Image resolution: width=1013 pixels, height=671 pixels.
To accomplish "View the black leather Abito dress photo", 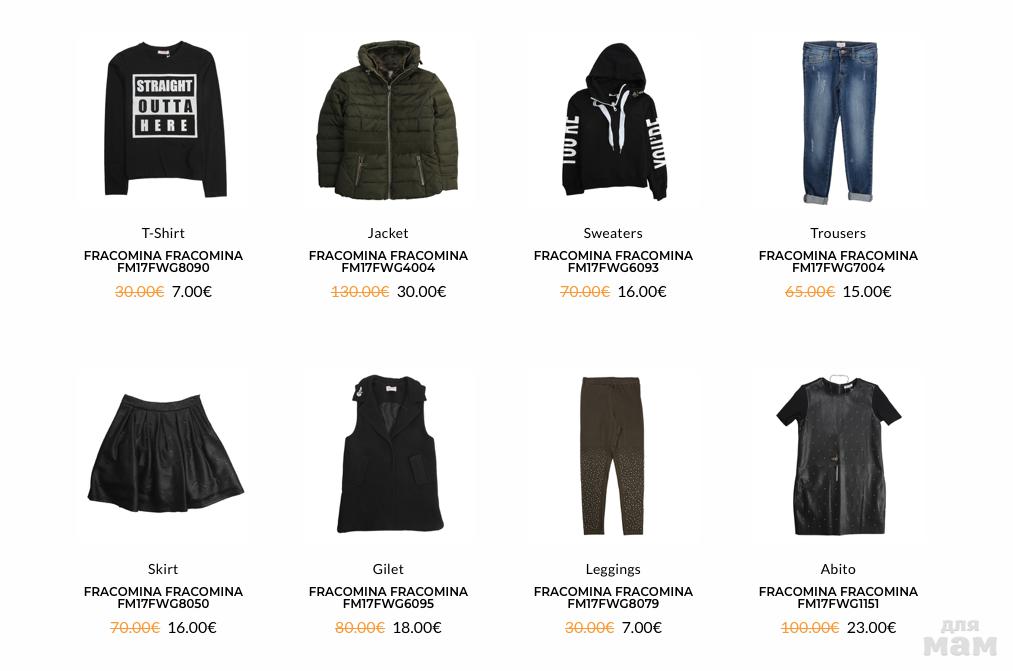I will tap(839, 455).
